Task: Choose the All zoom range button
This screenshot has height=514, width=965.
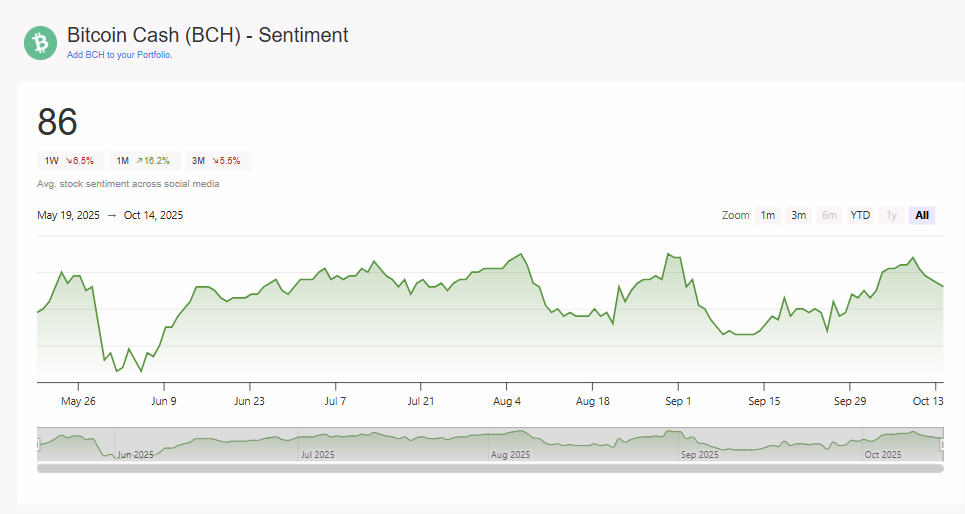Action: (922, 215)
